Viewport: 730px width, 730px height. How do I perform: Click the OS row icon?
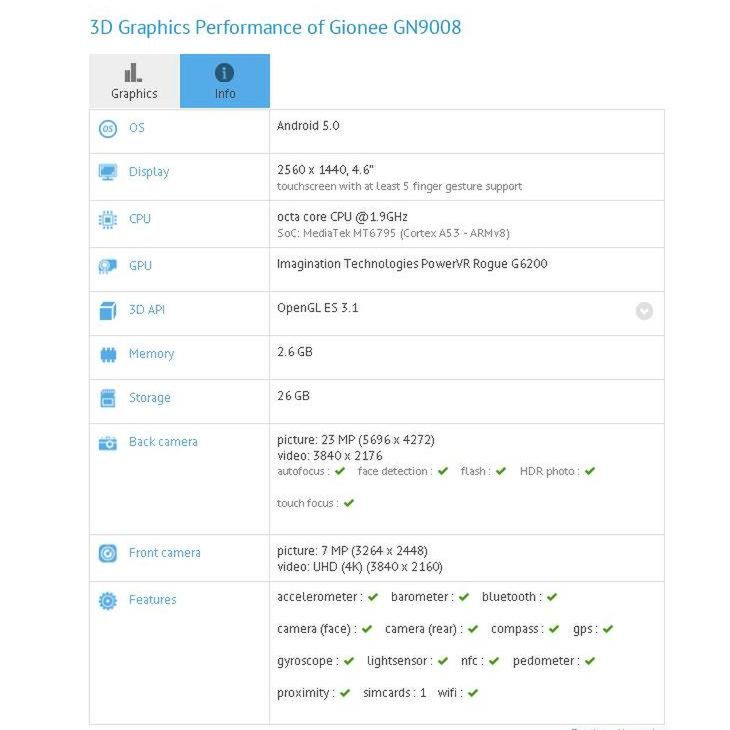108,128
